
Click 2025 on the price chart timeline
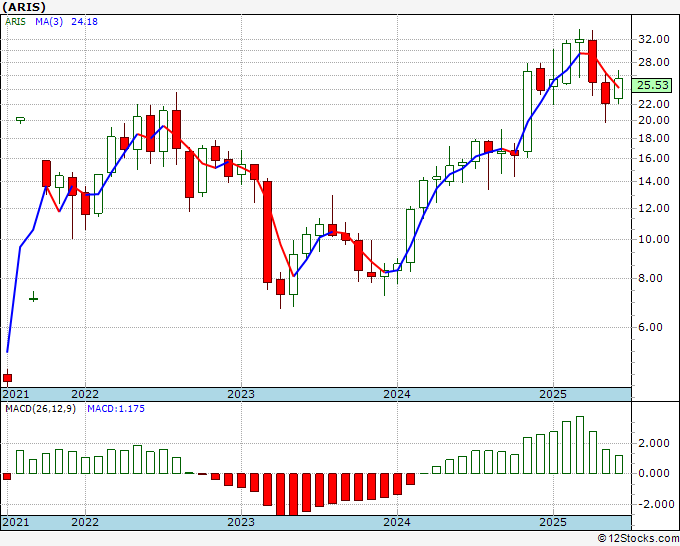coord(553,394)
